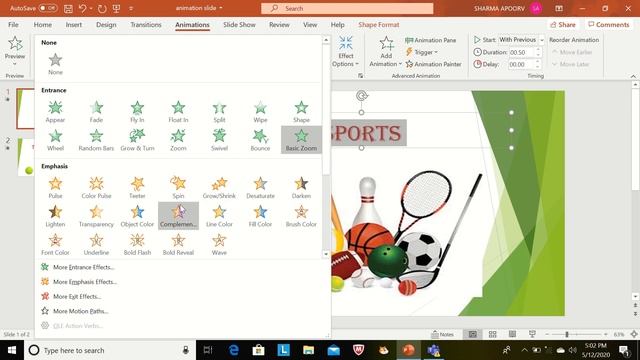Select the Bounce entrance animation
Screen dimensions: 640x360
point(260,140)
